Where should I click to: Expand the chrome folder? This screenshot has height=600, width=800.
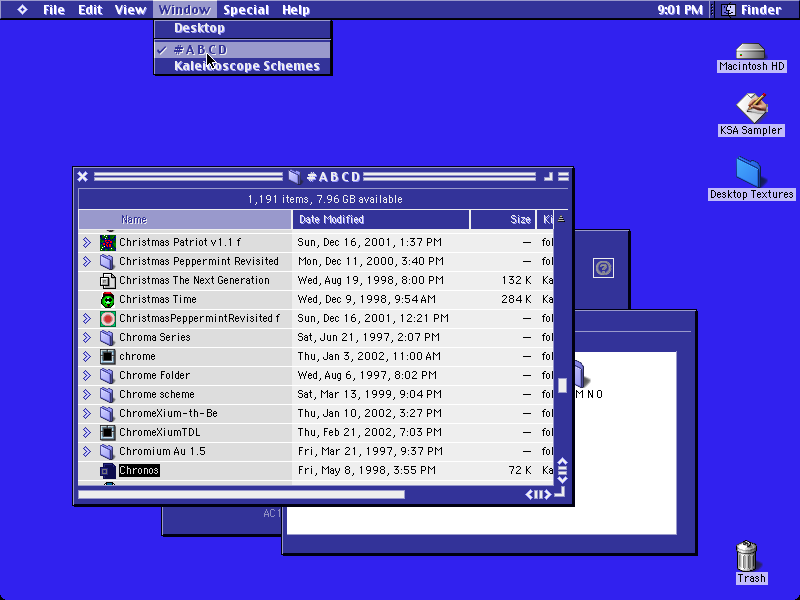87,356
